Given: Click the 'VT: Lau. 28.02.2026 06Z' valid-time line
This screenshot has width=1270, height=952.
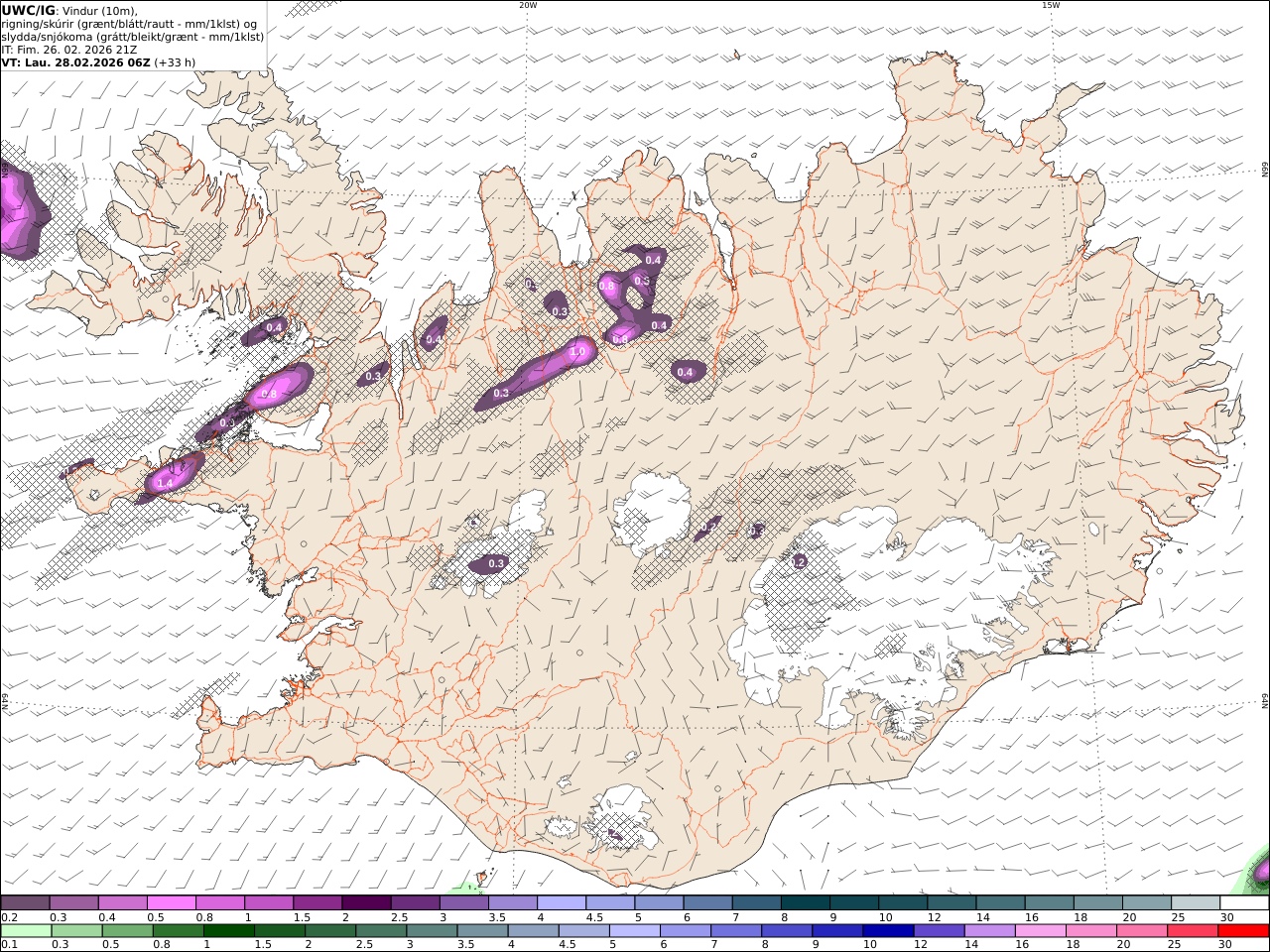Looking at the screenshot, I should 75,61.
